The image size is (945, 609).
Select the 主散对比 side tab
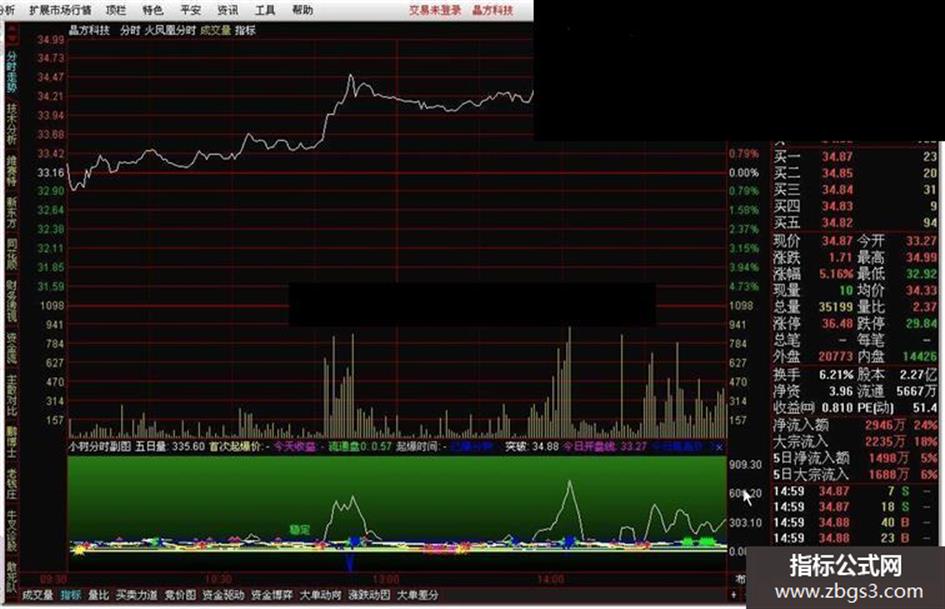(11, 396)
